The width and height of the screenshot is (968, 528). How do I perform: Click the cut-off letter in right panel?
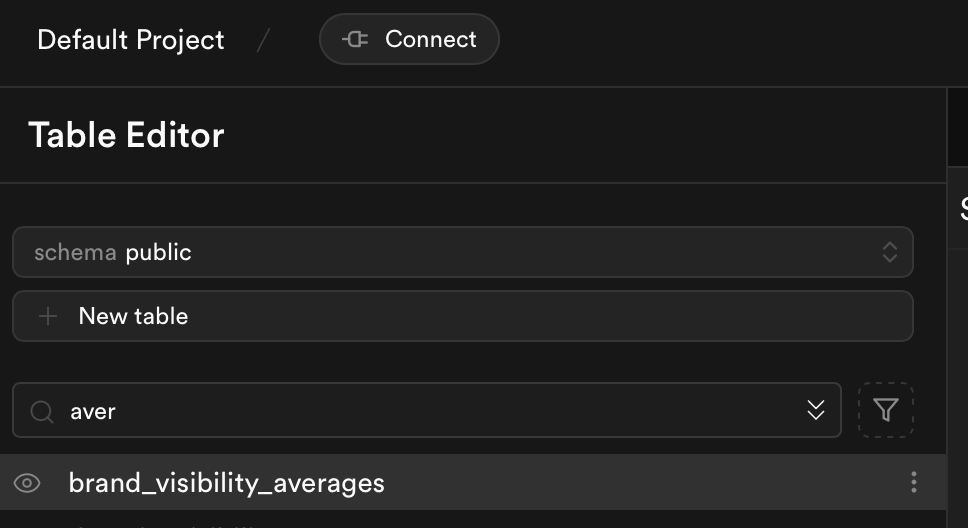(963, 208)
